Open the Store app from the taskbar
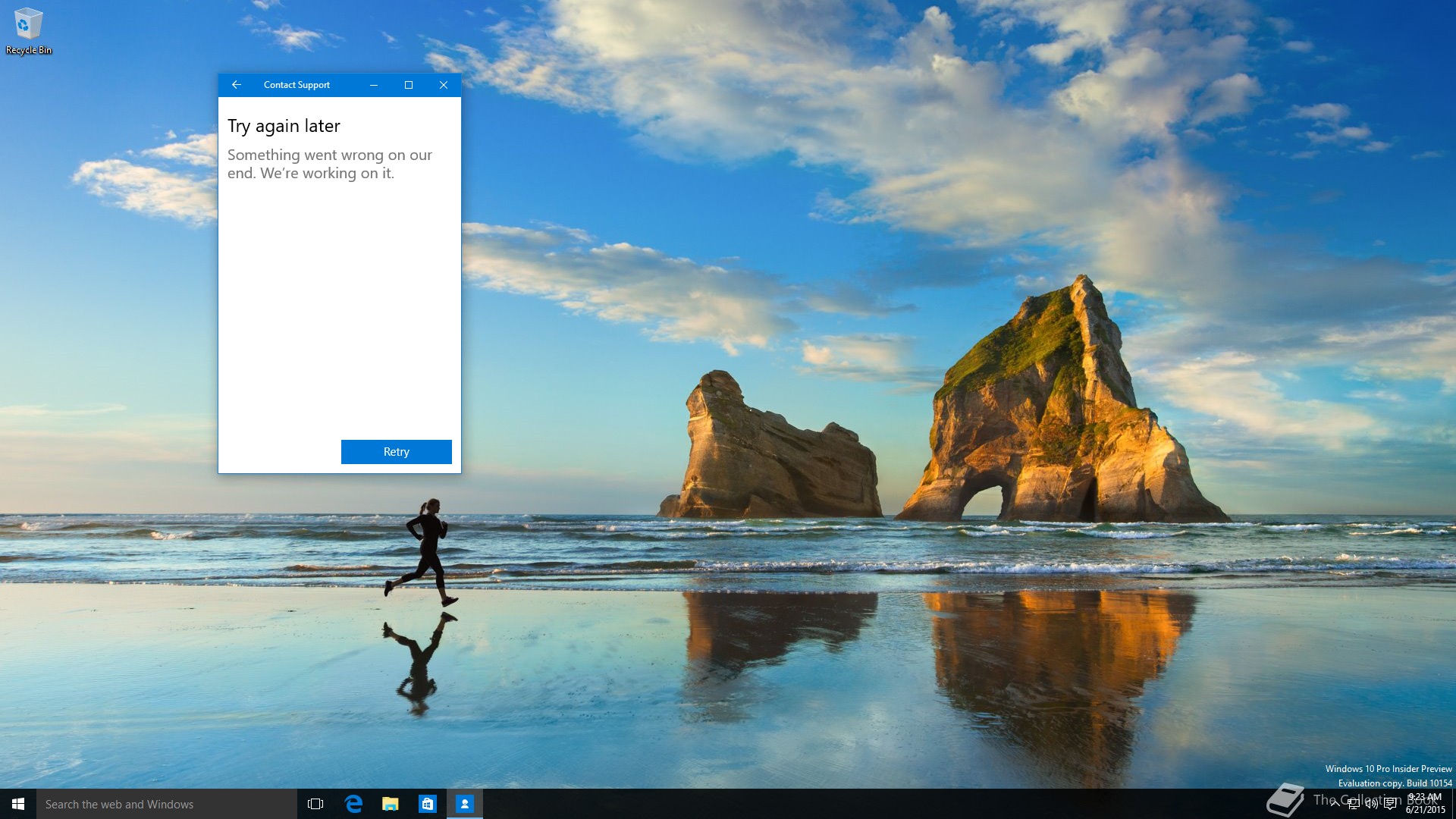Viewport: 1456px width, 819px height. (x=428, y=804)
